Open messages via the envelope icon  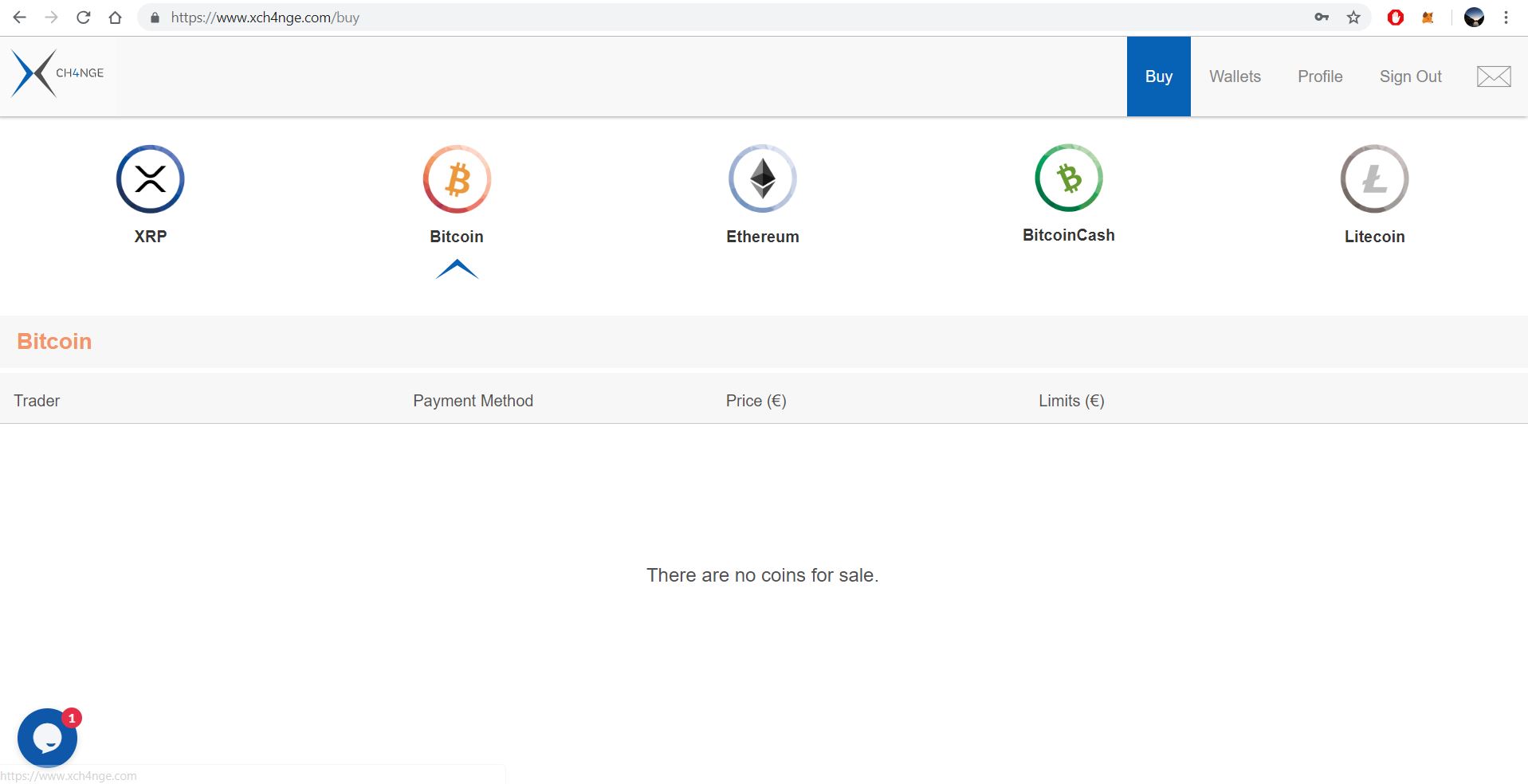[1494, 76]
